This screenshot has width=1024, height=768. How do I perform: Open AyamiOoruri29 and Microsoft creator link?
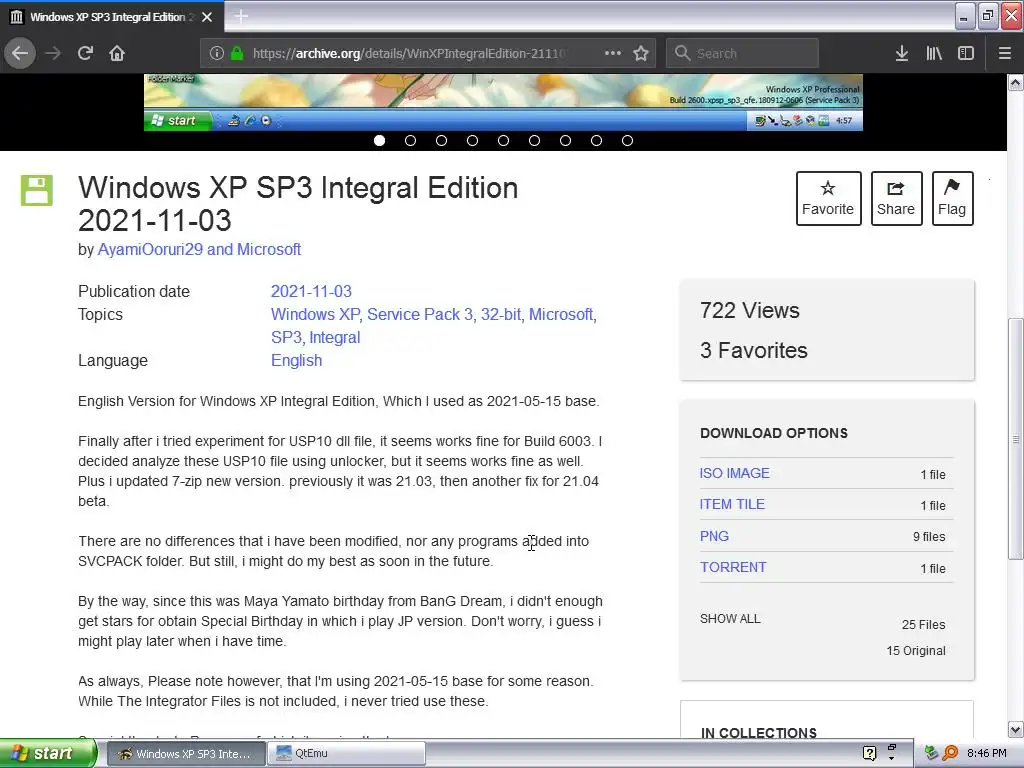(199, 249)
